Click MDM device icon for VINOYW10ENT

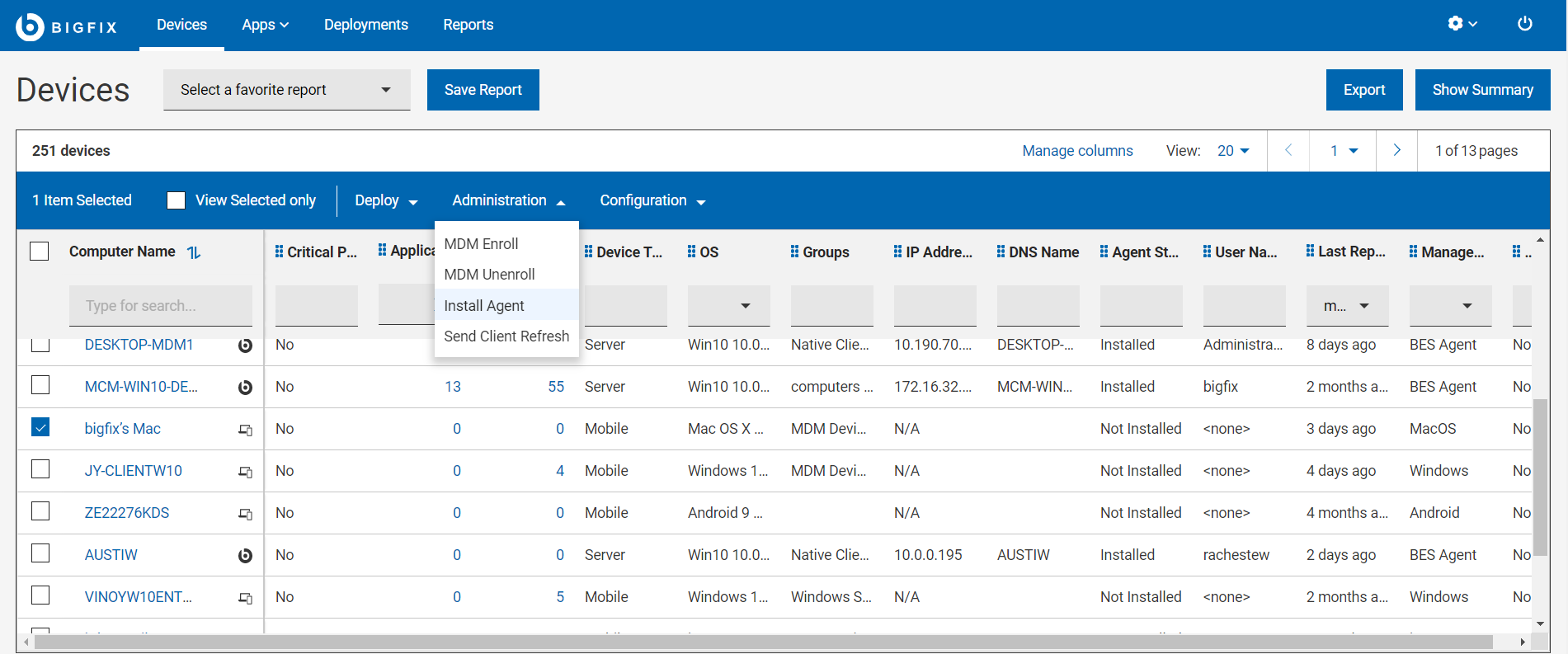click(x=245, y=598)
